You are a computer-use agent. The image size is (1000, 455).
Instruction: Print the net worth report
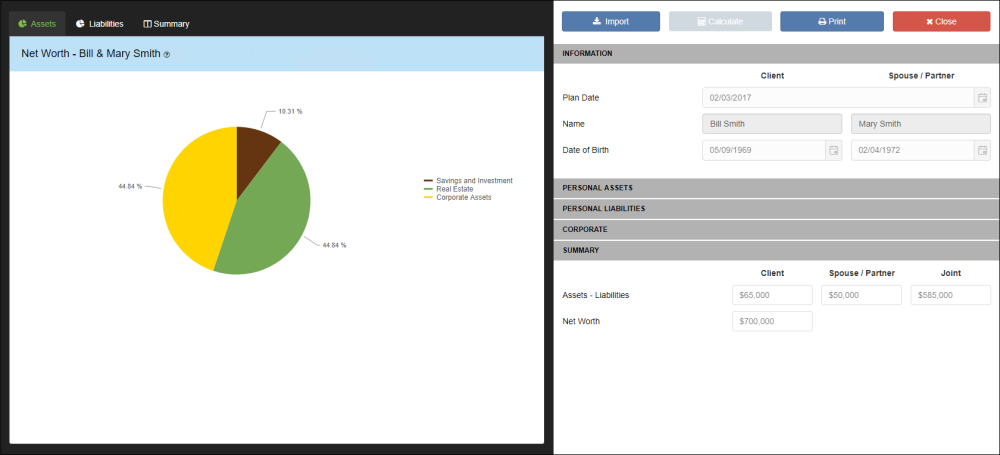coord(832,22)
